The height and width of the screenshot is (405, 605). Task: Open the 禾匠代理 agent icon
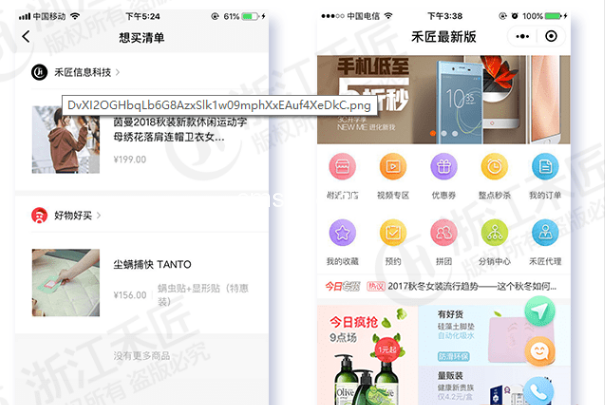click(545, 233)
